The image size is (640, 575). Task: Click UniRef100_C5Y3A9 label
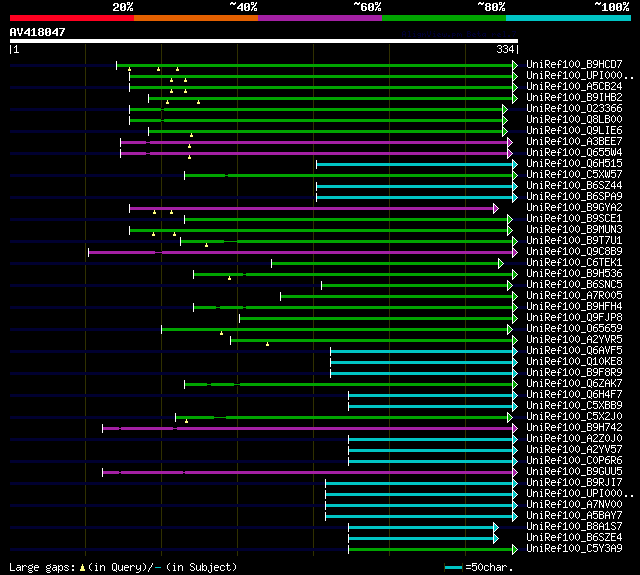pyautogui.click(x=574, y=549)
